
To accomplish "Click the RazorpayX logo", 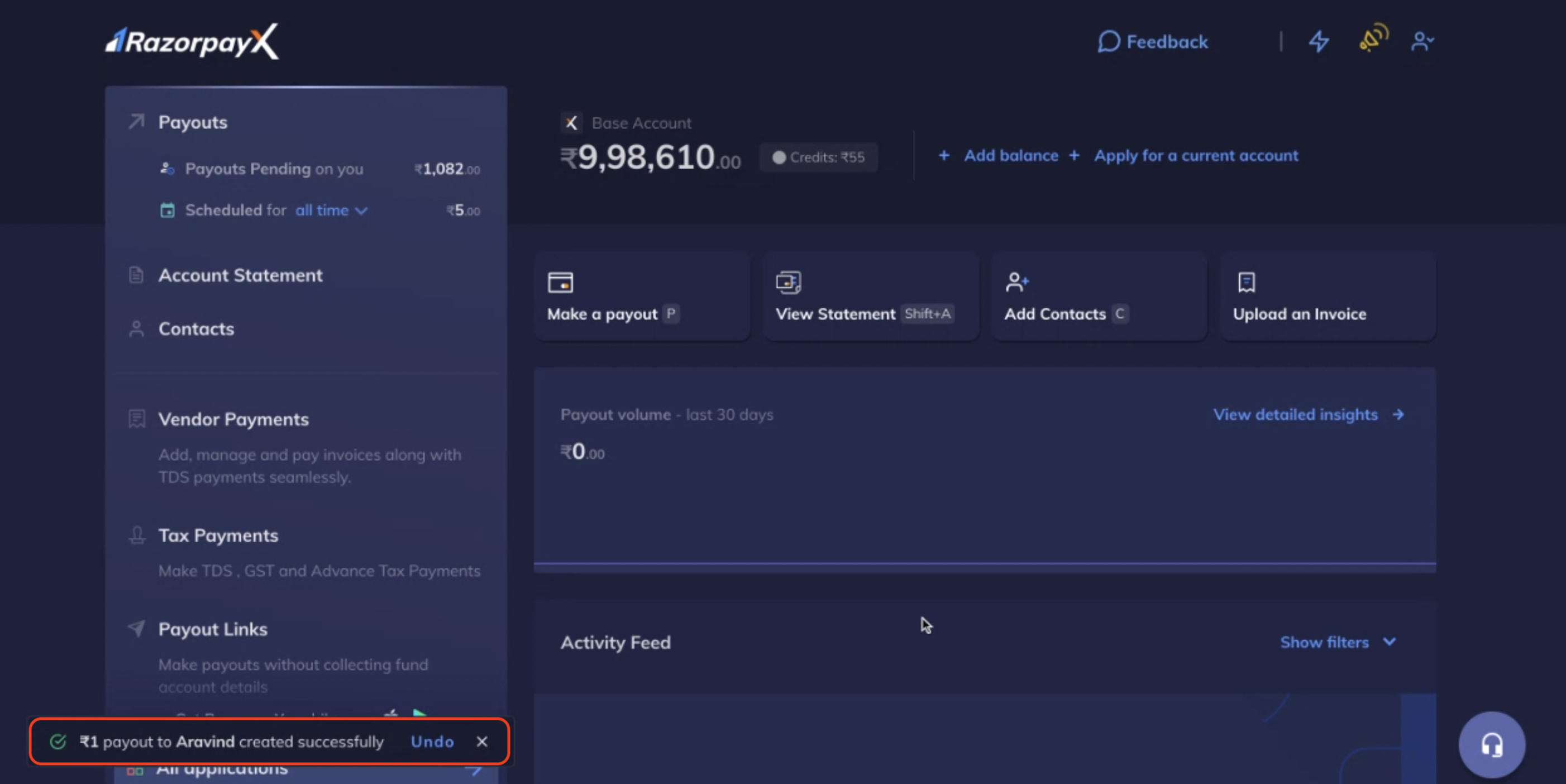I will pos(192,41).
